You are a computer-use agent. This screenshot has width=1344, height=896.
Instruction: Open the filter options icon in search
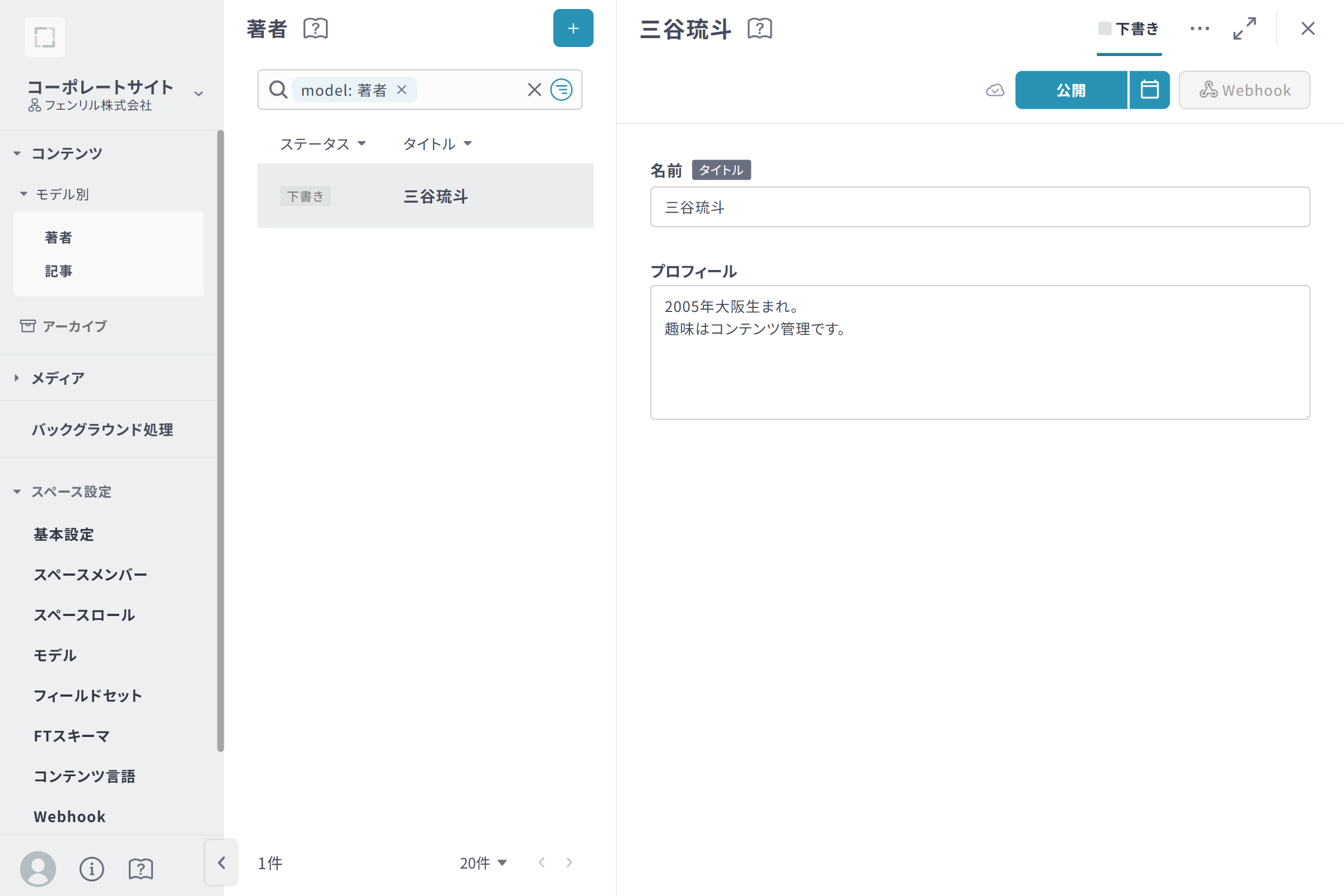tap(561, 90)
